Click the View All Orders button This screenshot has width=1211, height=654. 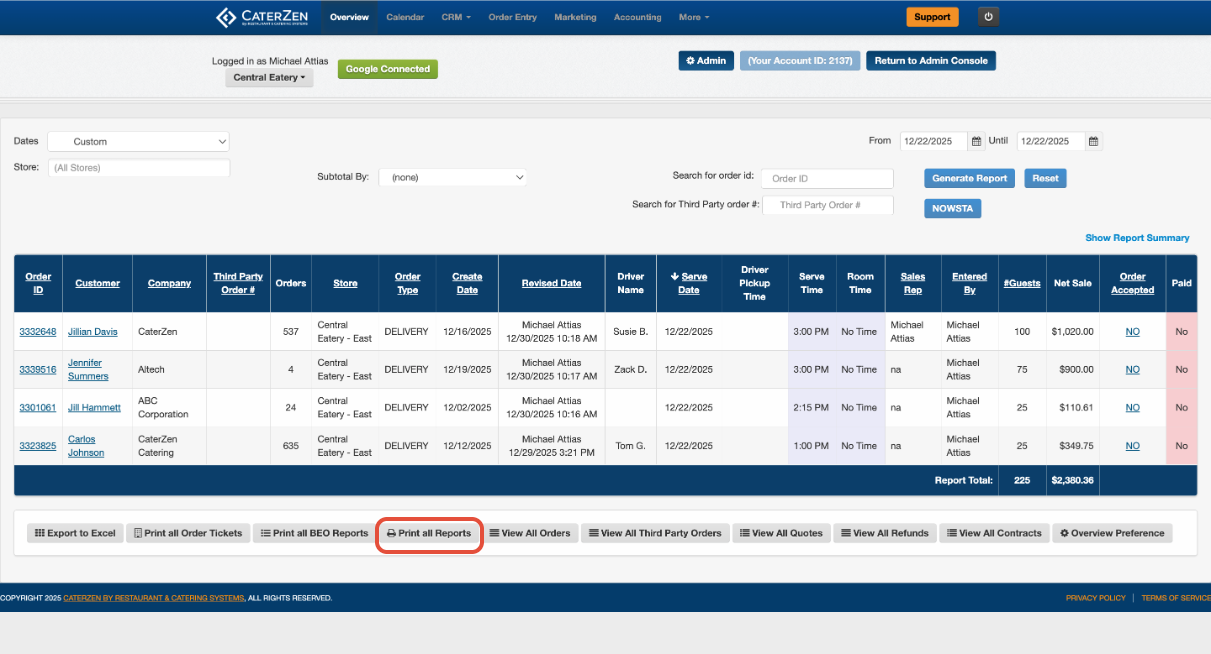pyautogui.click(x=530, y=533)
